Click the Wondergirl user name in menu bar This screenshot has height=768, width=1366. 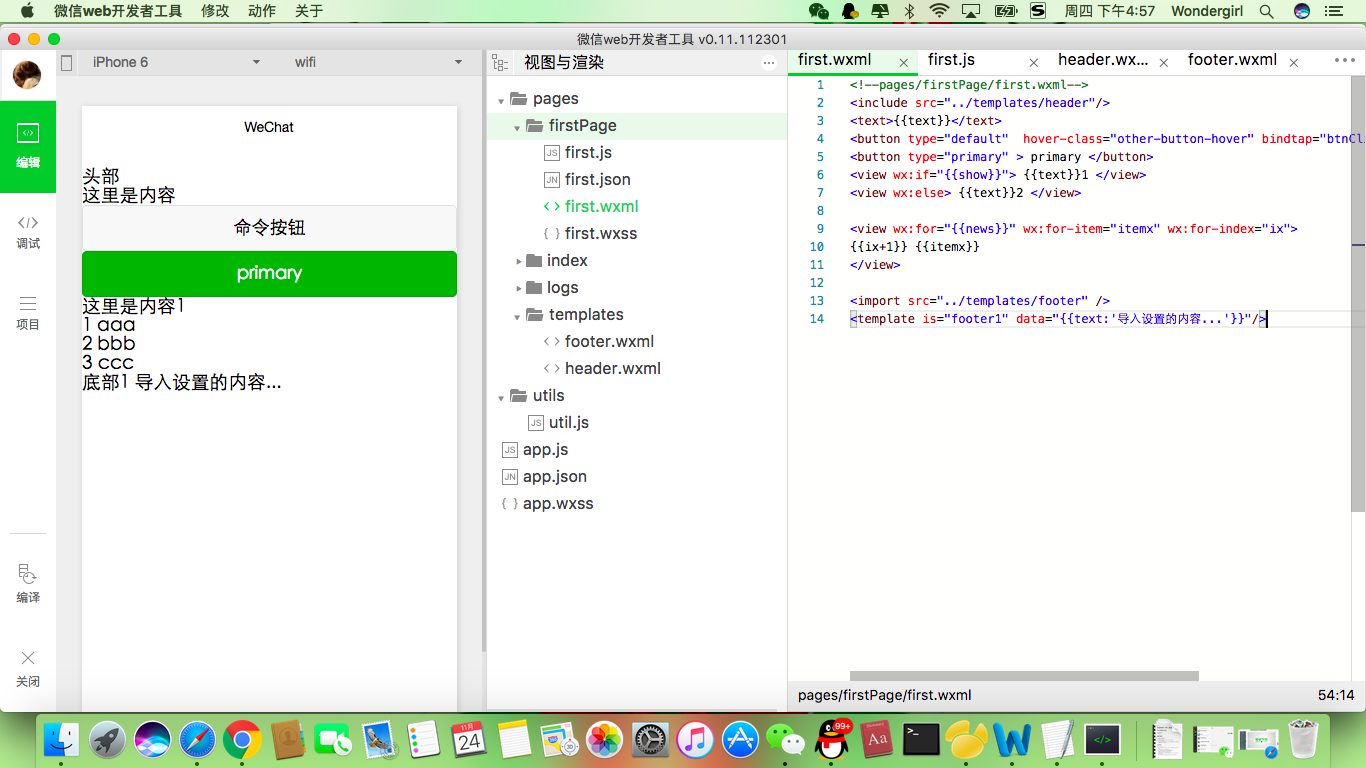tap(1207, 11)
